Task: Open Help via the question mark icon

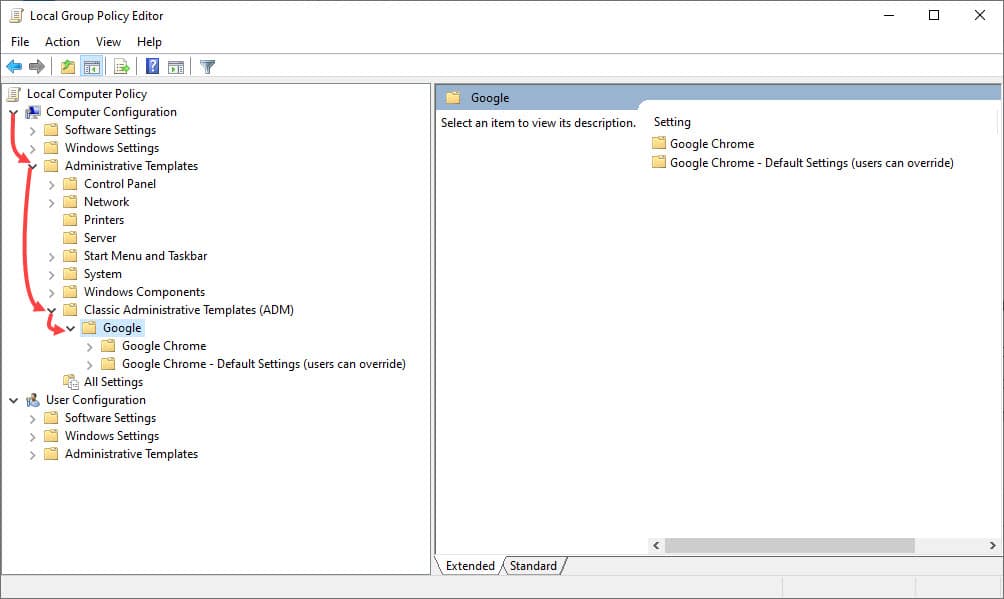Action: click(x=152, y=66)
